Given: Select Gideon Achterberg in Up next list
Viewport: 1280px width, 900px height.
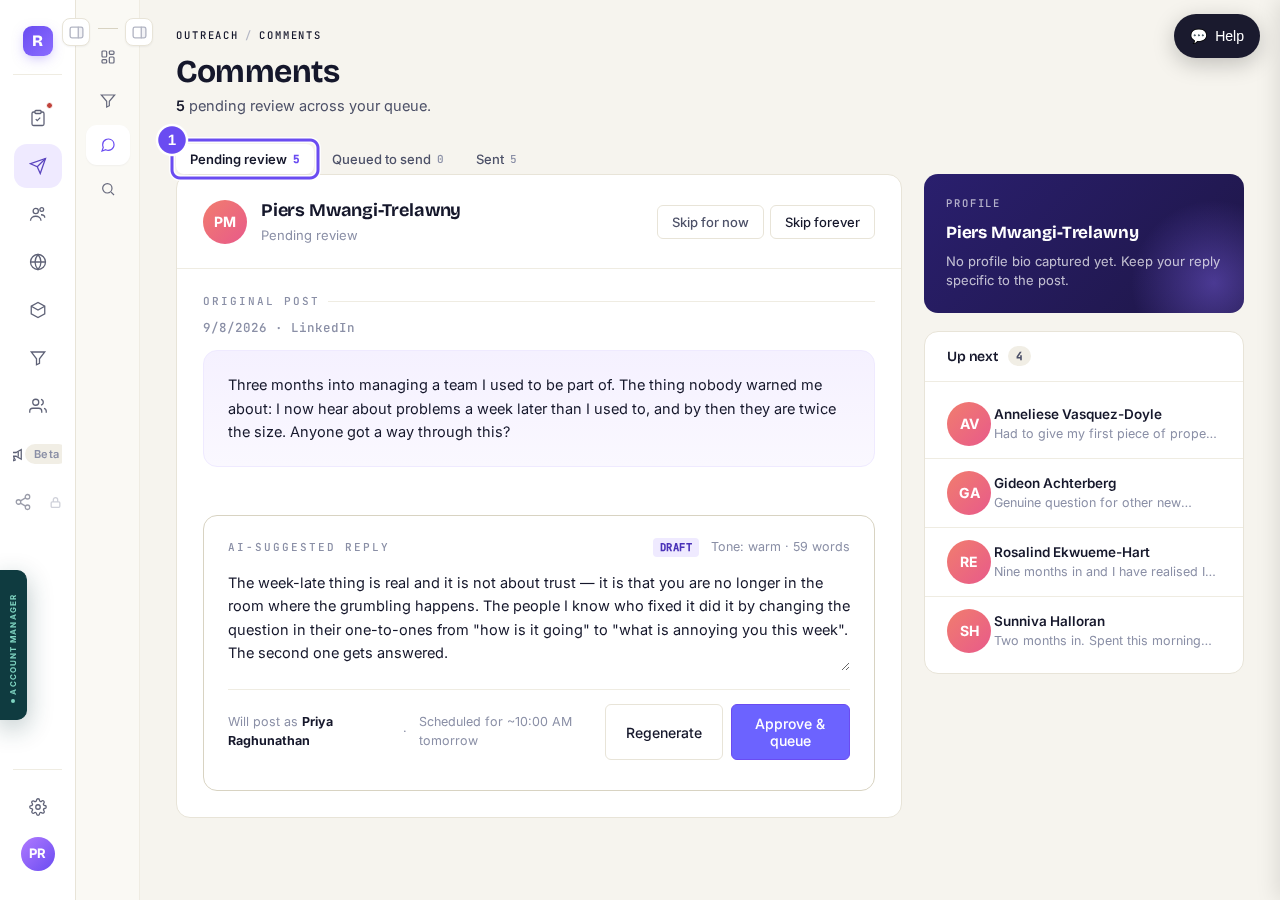Looking at the screenshot, I should (x=1084, y=493).
